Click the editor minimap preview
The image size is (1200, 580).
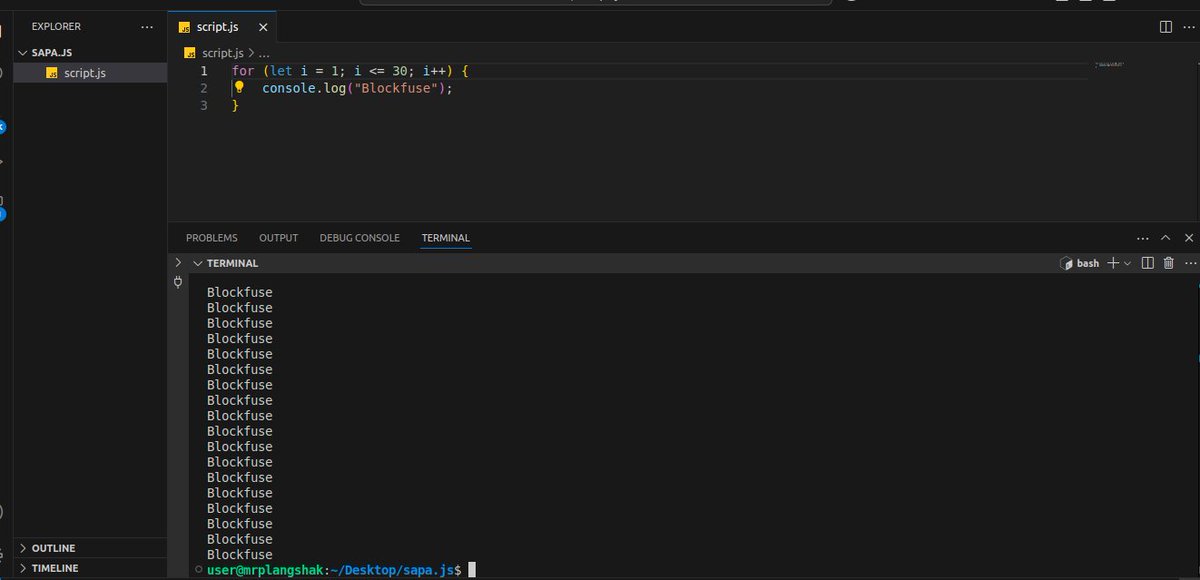click(1109, 65)
